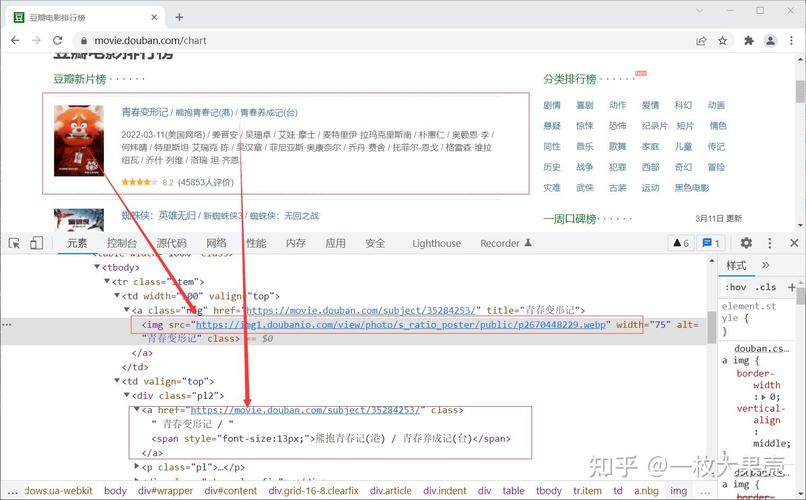
Task: Open the profile avatar icon
Action: (770, 41)
